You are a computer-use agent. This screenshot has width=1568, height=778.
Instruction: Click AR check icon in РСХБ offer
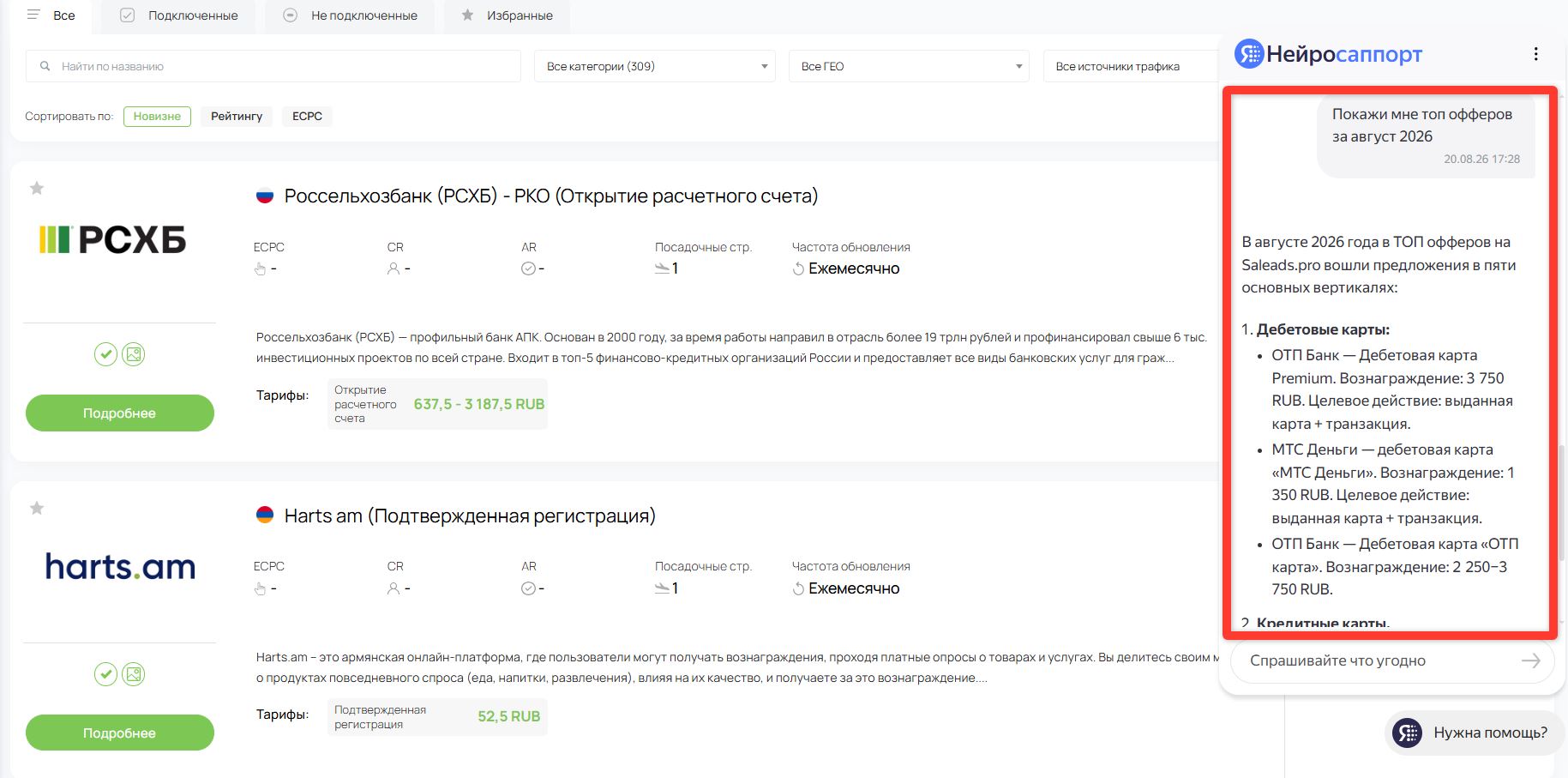coord(528,268)
